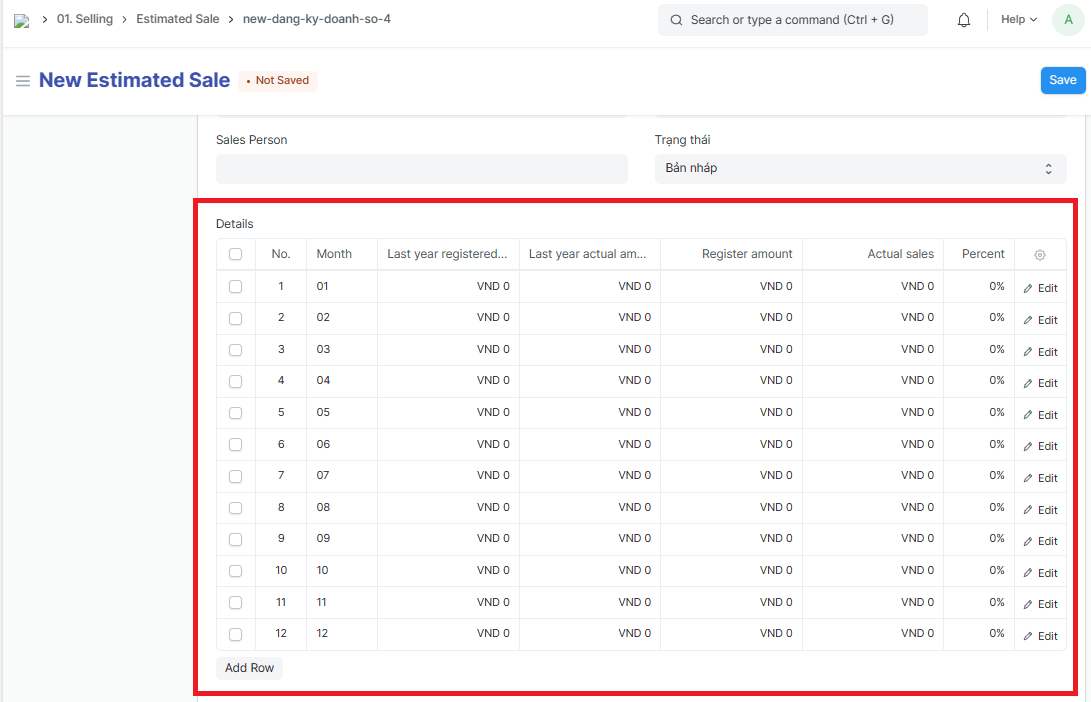Screen dimensions: 1091x702
Task: Click the notification bell icon
Action: 964,20
